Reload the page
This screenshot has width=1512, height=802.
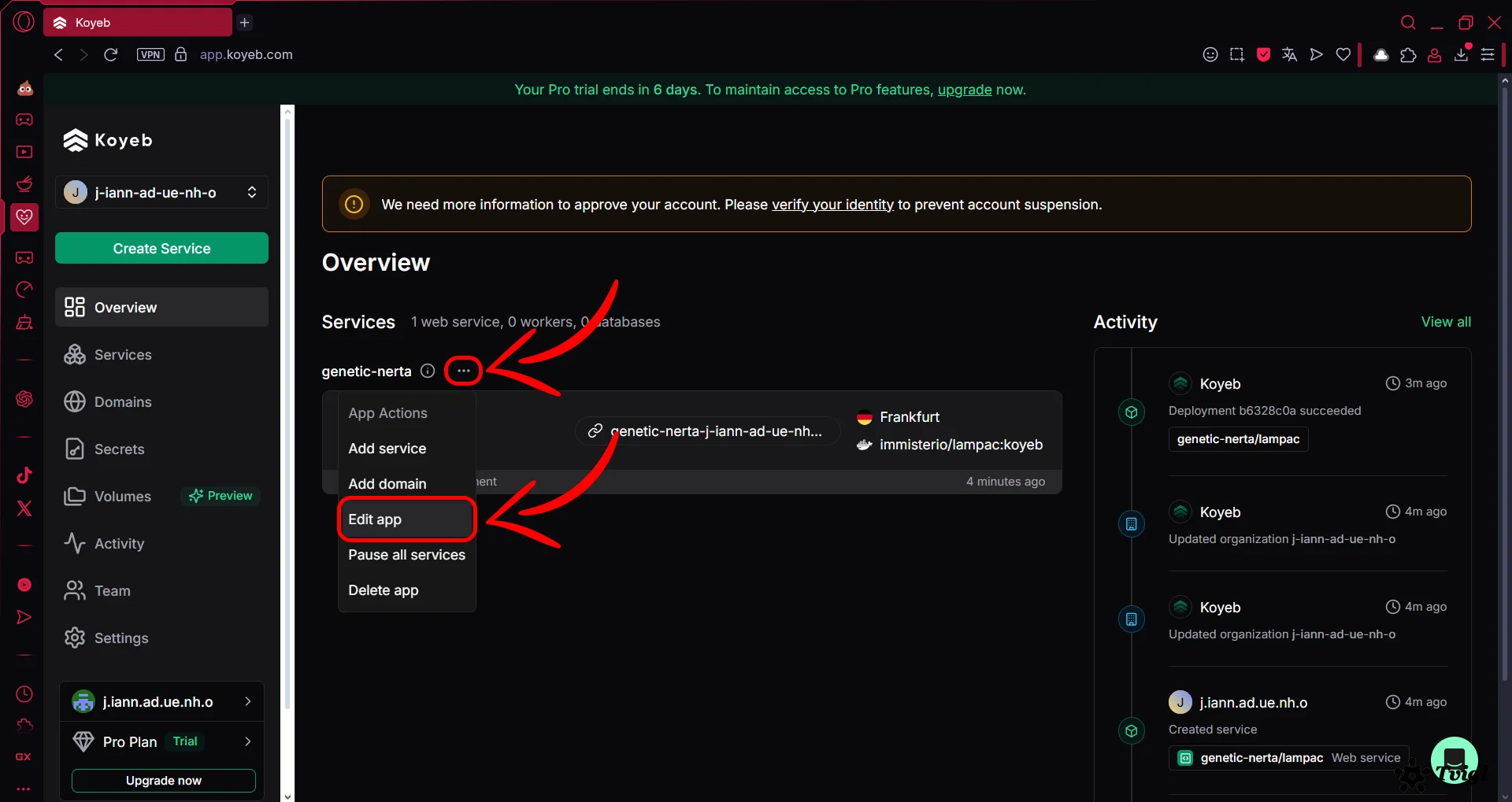pyautogui.click(x=110, y=54)
